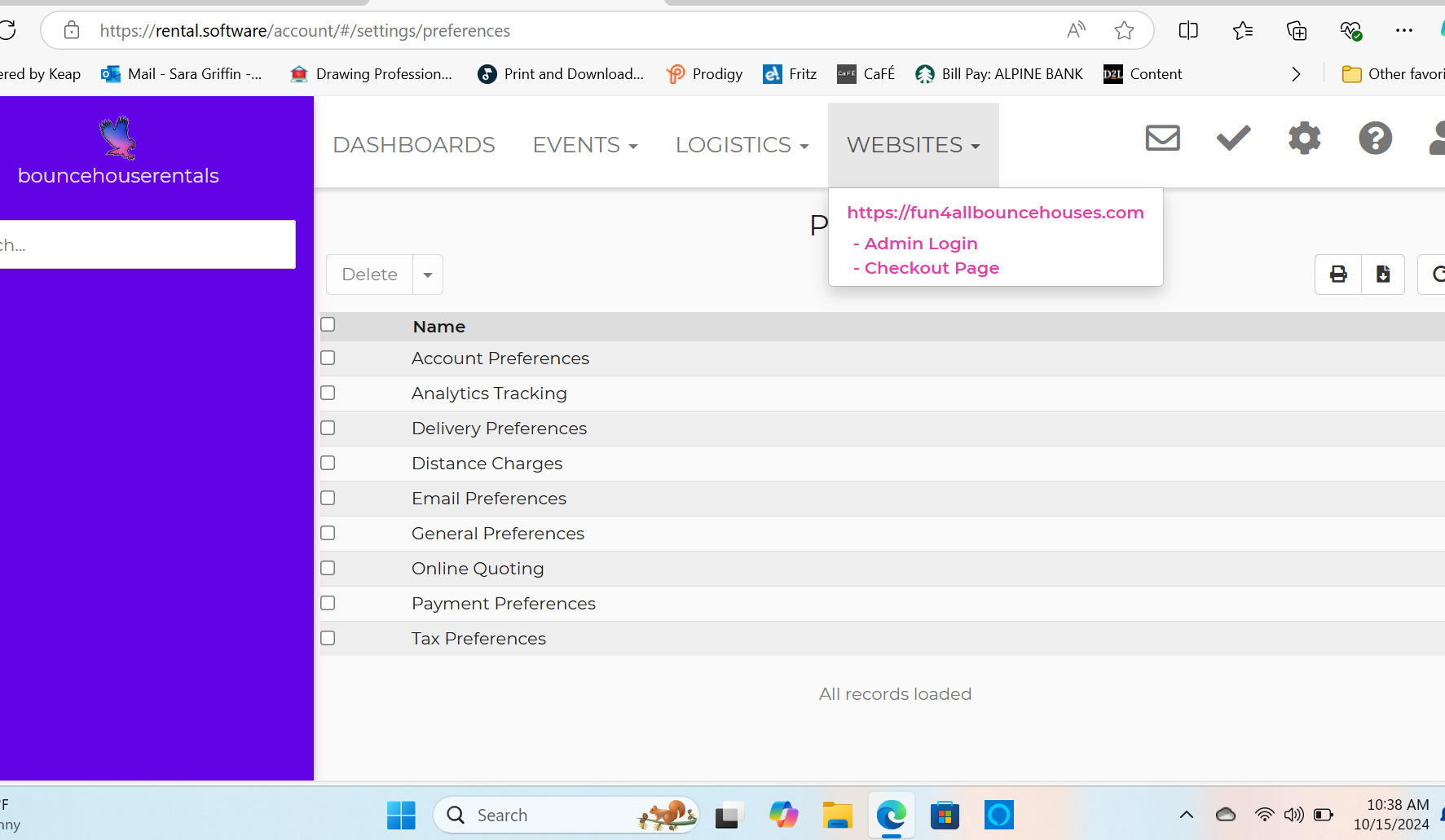Tick the Delivery Preferences checkbox
The image size is (1445, 840).
pos(328,428)
